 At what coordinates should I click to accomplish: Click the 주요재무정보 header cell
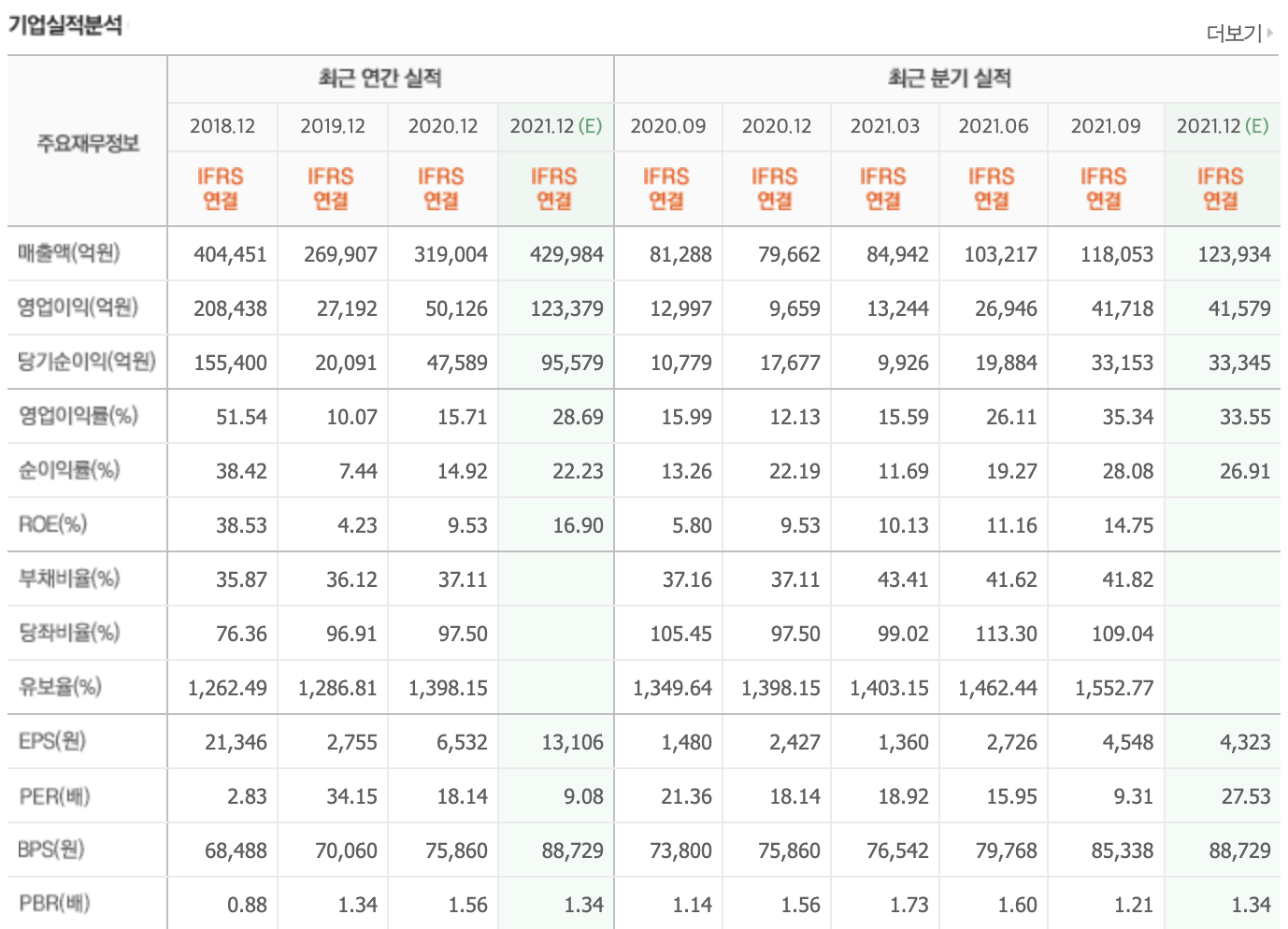(x=88, y=143)
